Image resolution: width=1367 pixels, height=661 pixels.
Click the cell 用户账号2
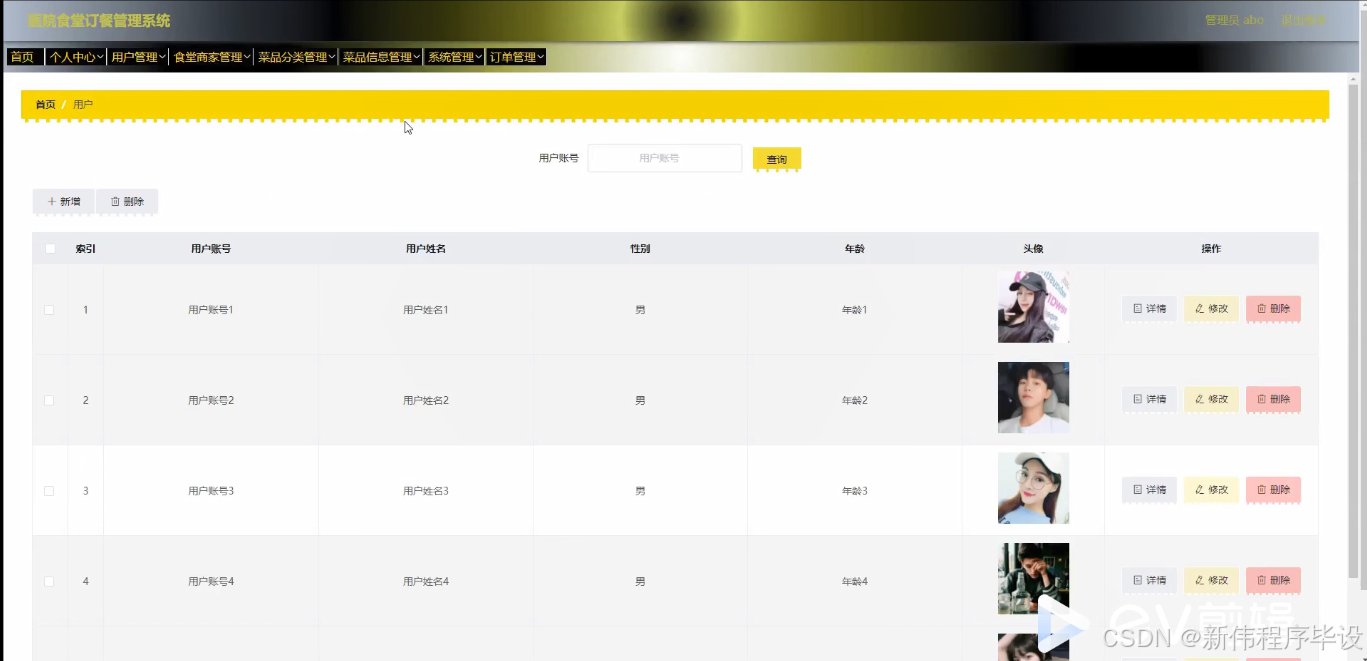[211, 400]
